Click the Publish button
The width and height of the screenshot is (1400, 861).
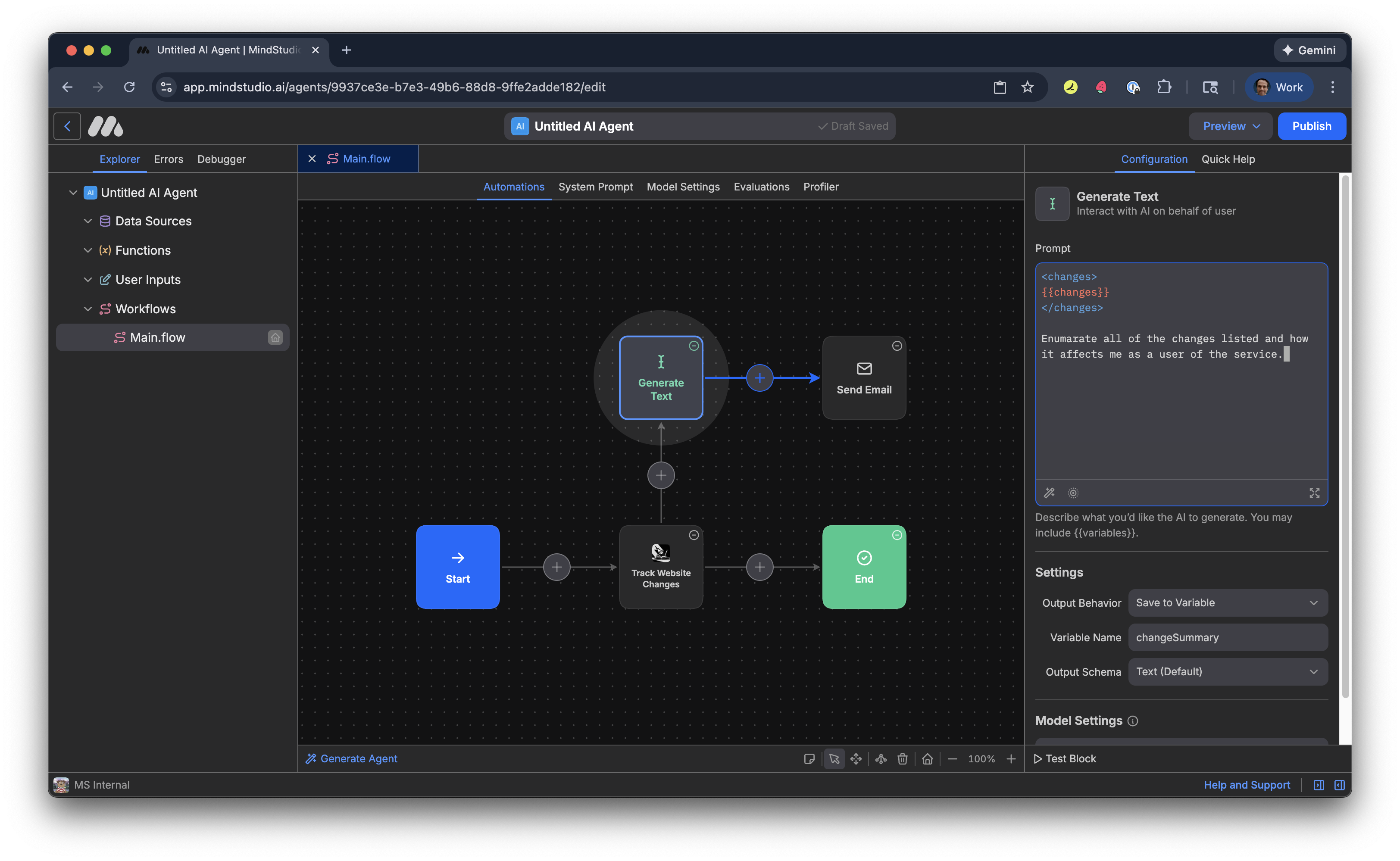pos(1312,126)
